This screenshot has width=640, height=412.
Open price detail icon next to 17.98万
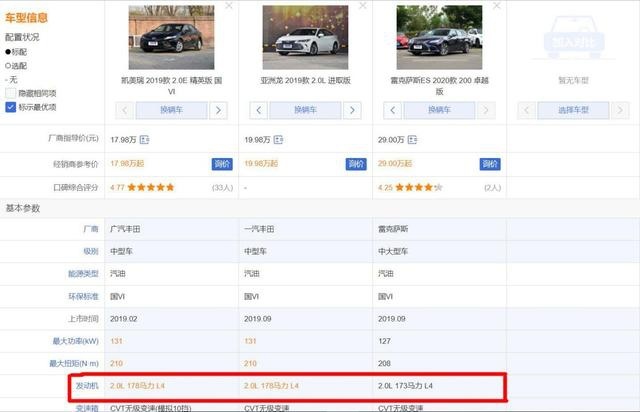pos(144,140)
